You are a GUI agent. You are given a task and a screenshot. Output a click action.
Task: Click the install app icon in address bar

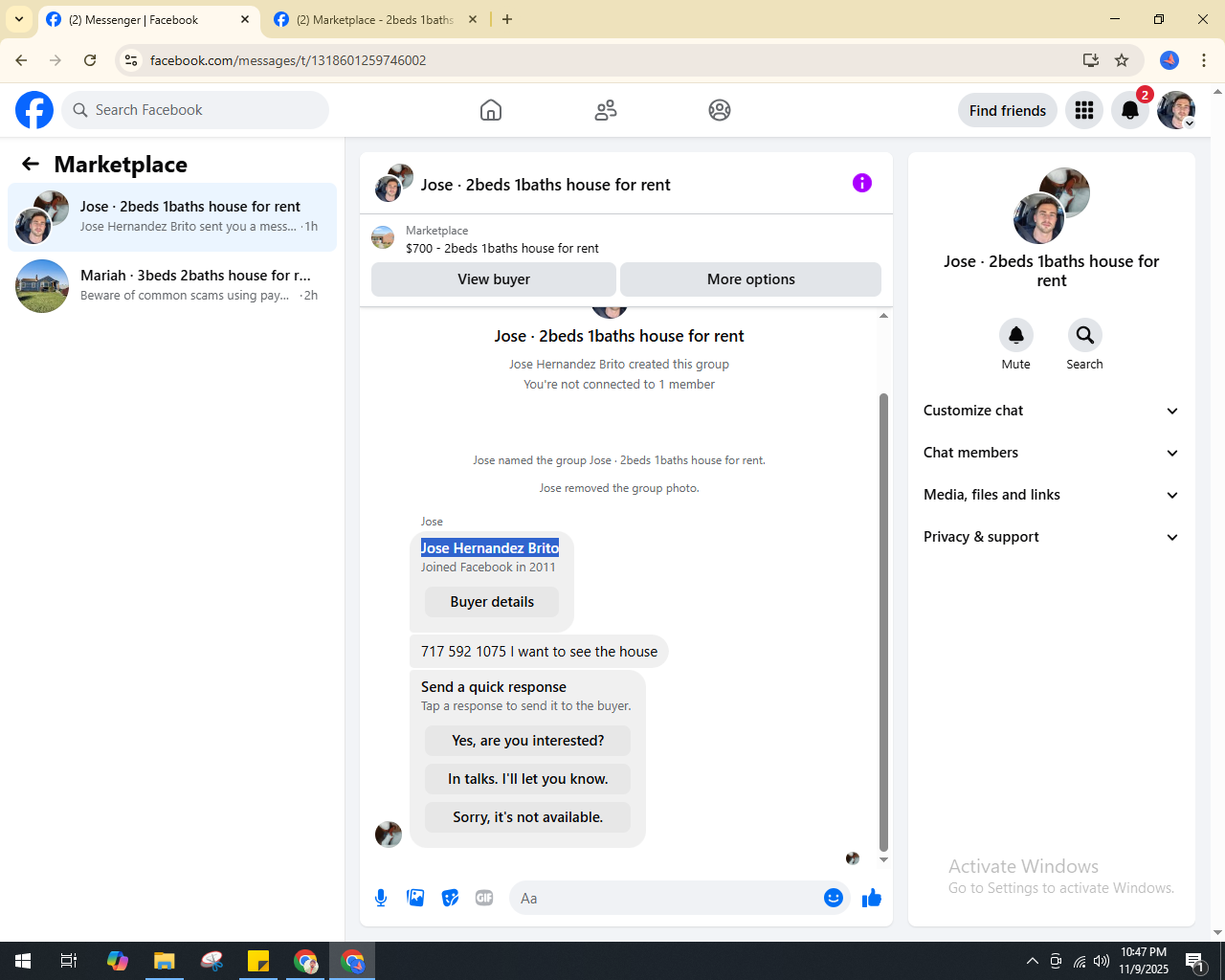(x=1091, y=60)
